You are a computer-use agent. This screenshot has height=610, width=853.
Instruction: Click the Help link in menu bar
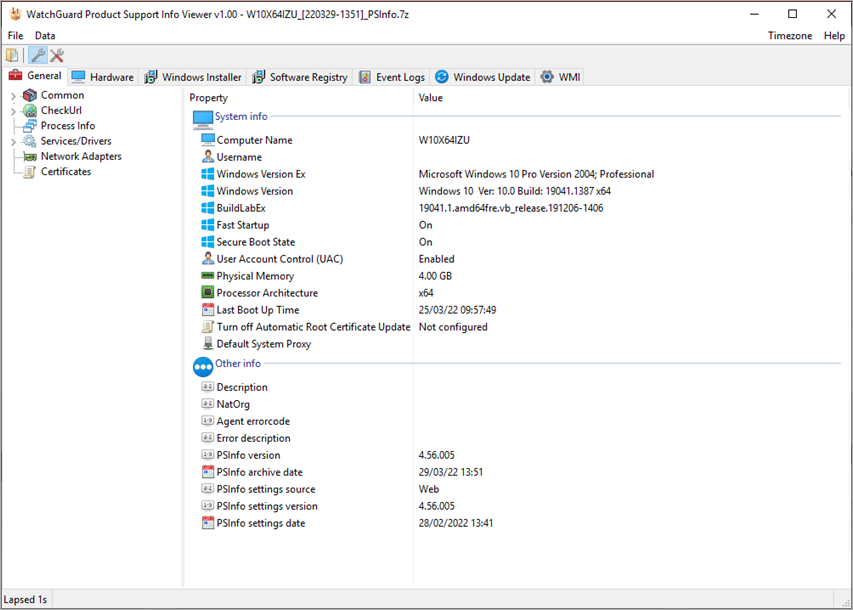tap(835, 35)
